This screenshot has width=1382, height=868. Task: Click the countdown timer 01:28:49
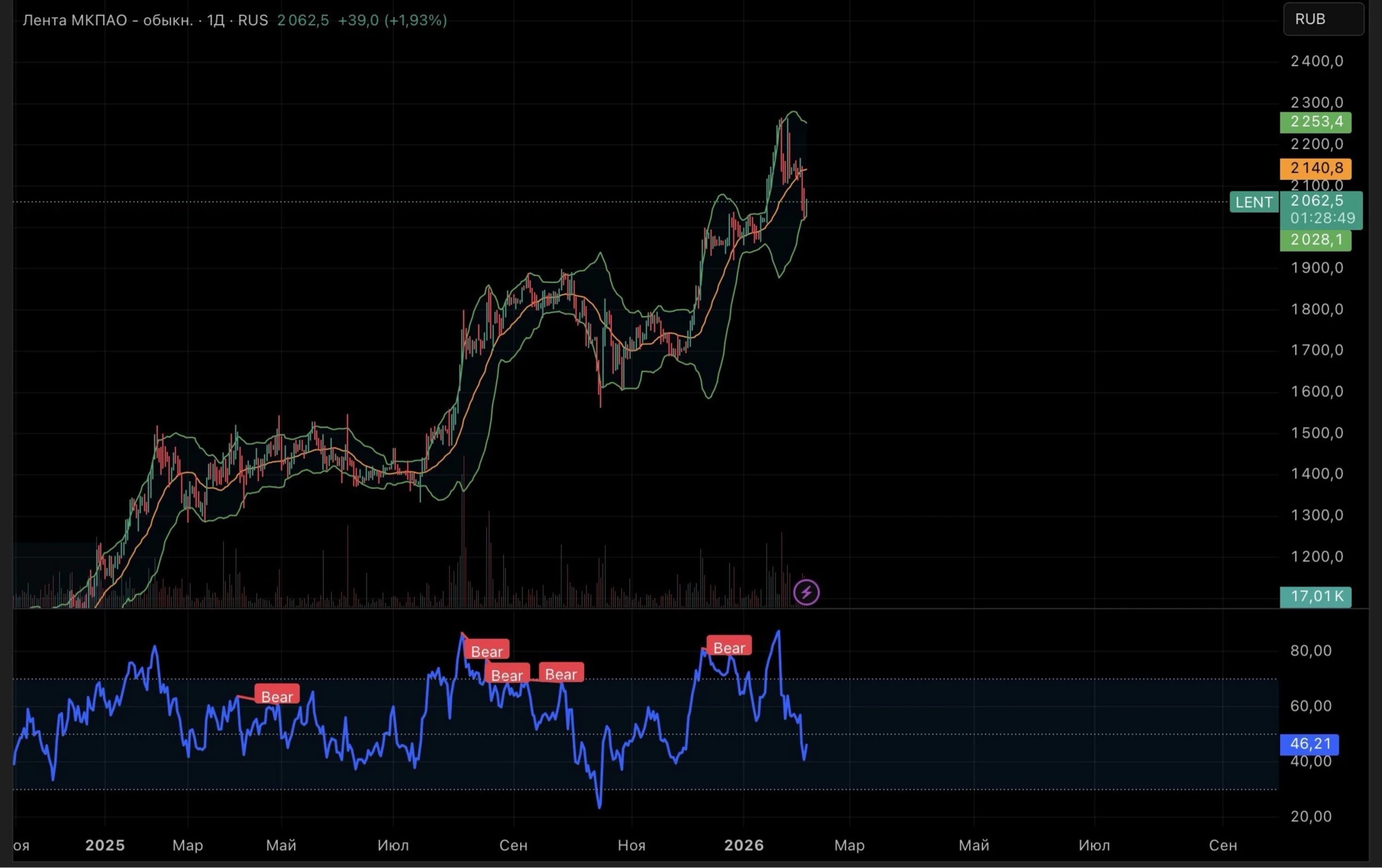point(1323,218)
